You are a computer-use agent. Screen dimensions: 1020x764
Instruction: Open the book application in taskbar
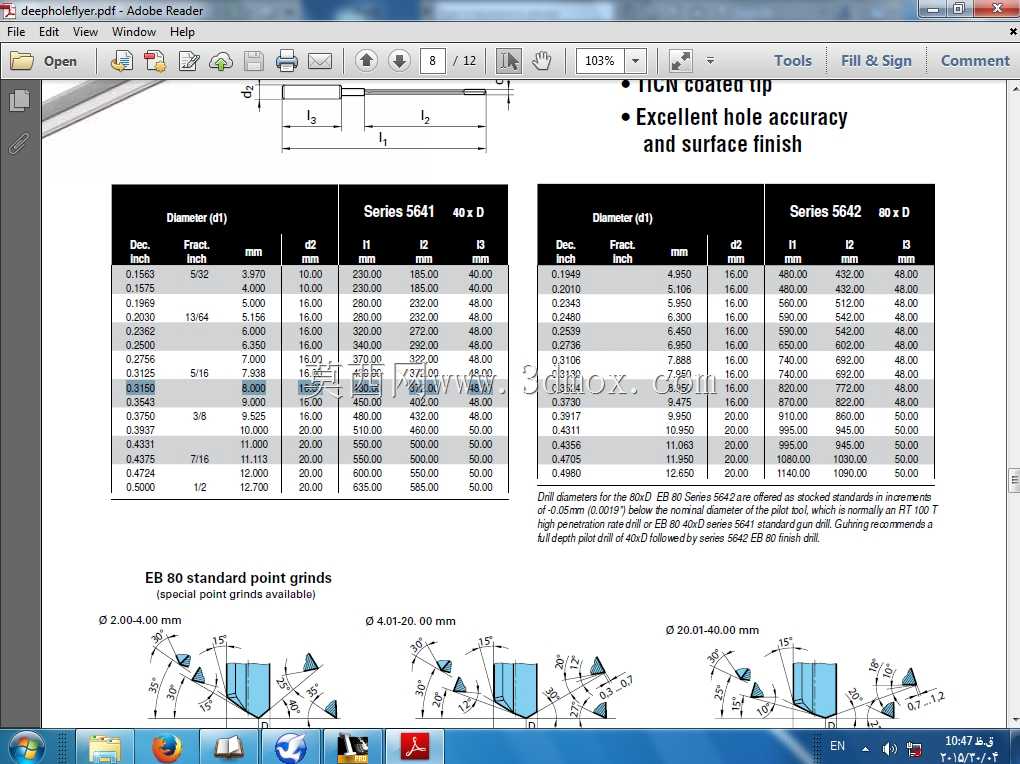tap(229, 747)
